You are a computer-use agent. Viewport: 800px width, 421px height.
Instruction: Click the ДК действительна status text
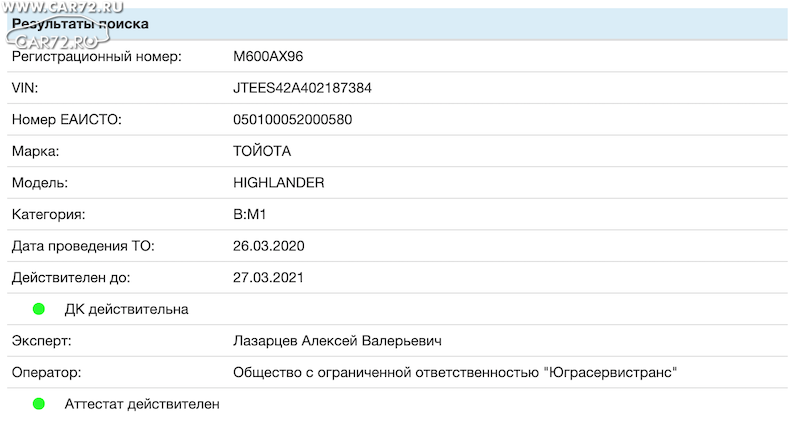[x=126, y=309]
